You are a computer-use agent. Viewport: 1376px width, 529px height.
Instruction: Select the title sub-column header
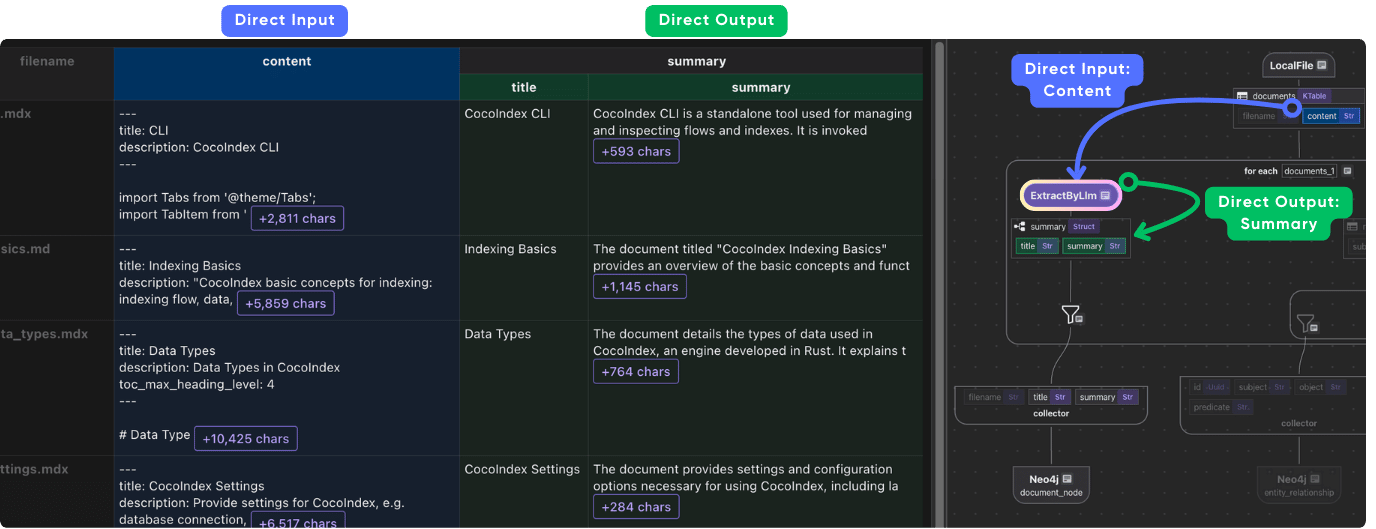click(x=523, y=87)
